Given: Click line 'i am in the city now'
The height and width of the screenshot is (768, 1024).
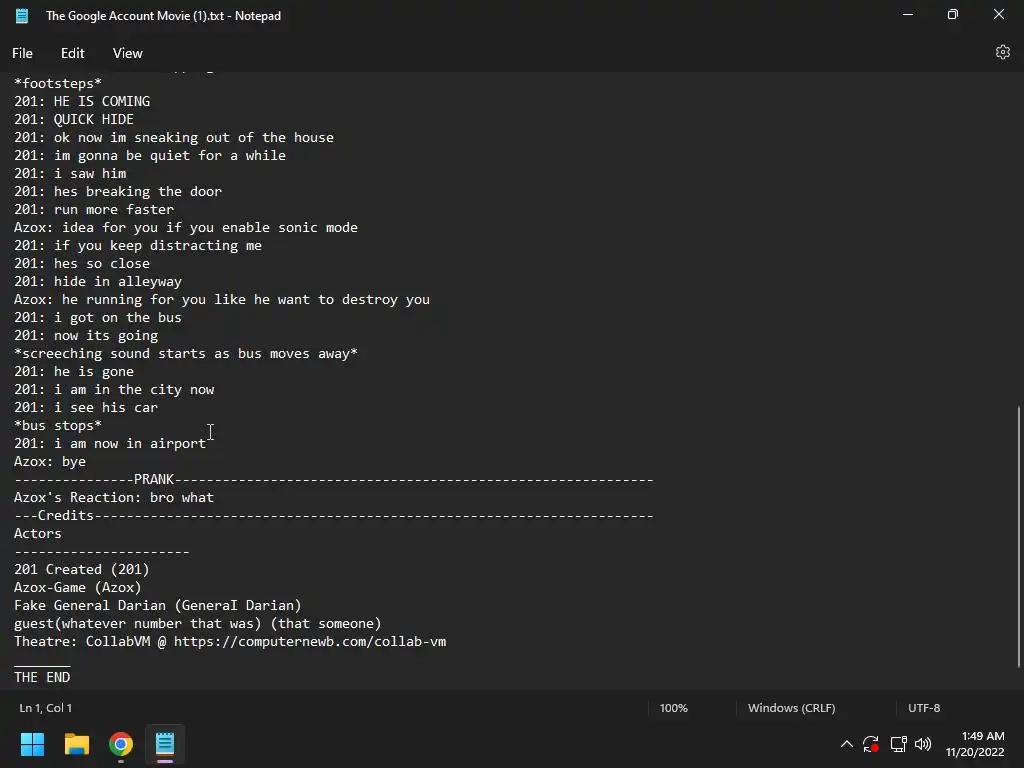Looking at the screenshot, I should click(x=134, y=390).
